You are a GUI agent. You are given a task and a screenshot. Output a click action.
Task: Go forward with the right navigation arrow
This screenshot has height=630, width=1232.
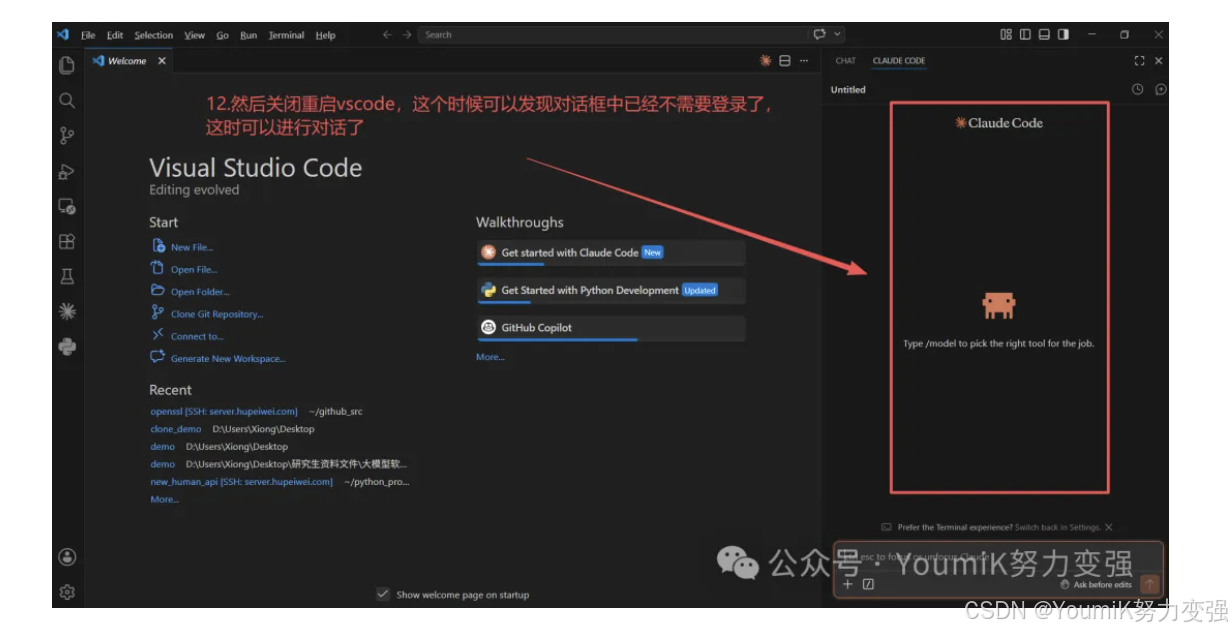tap(407, 35)
